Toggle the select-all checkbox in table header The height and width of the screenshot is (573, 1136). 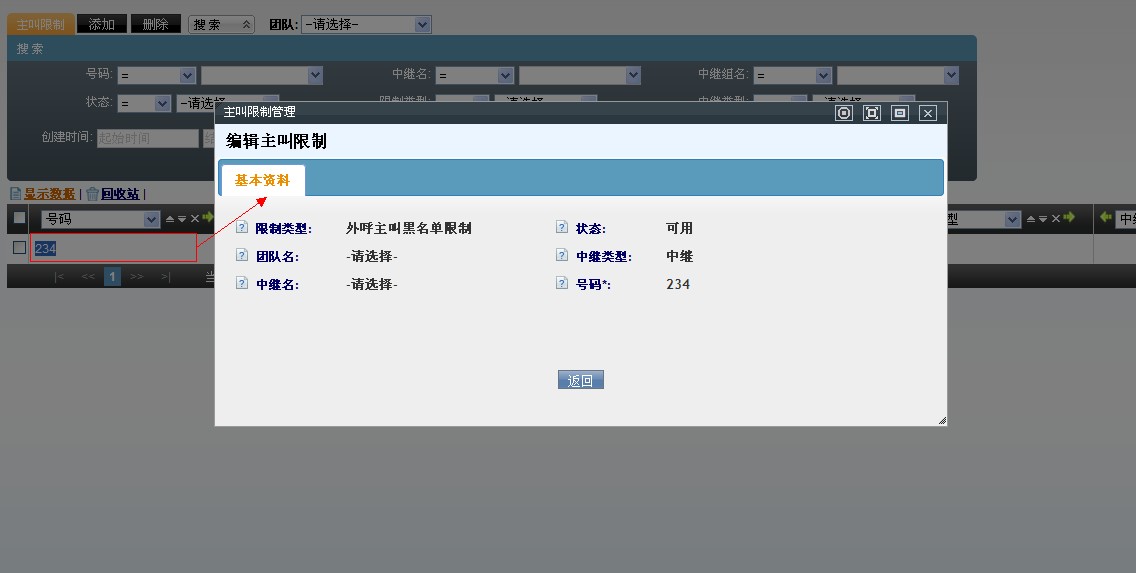pos(20,218)
